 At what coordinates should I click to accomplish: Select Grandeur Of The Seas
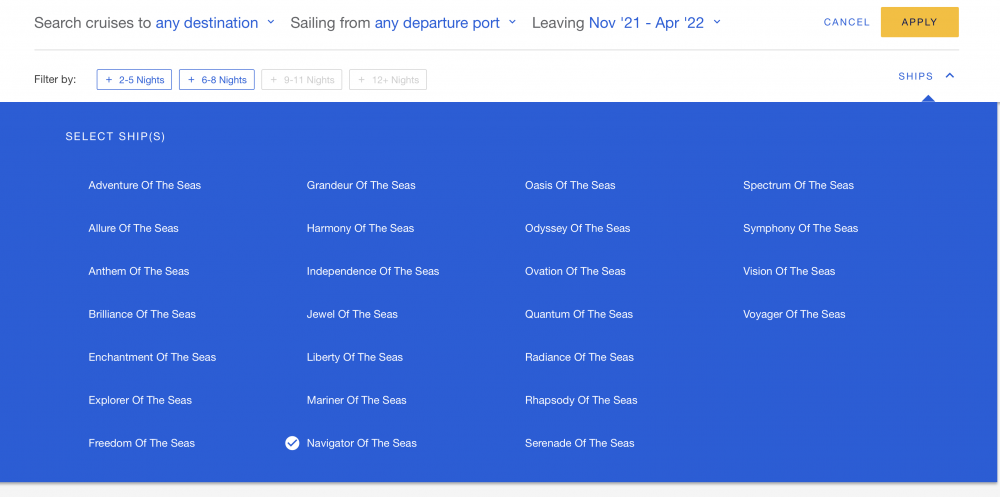pyautogui.click(x=361, y=186)
